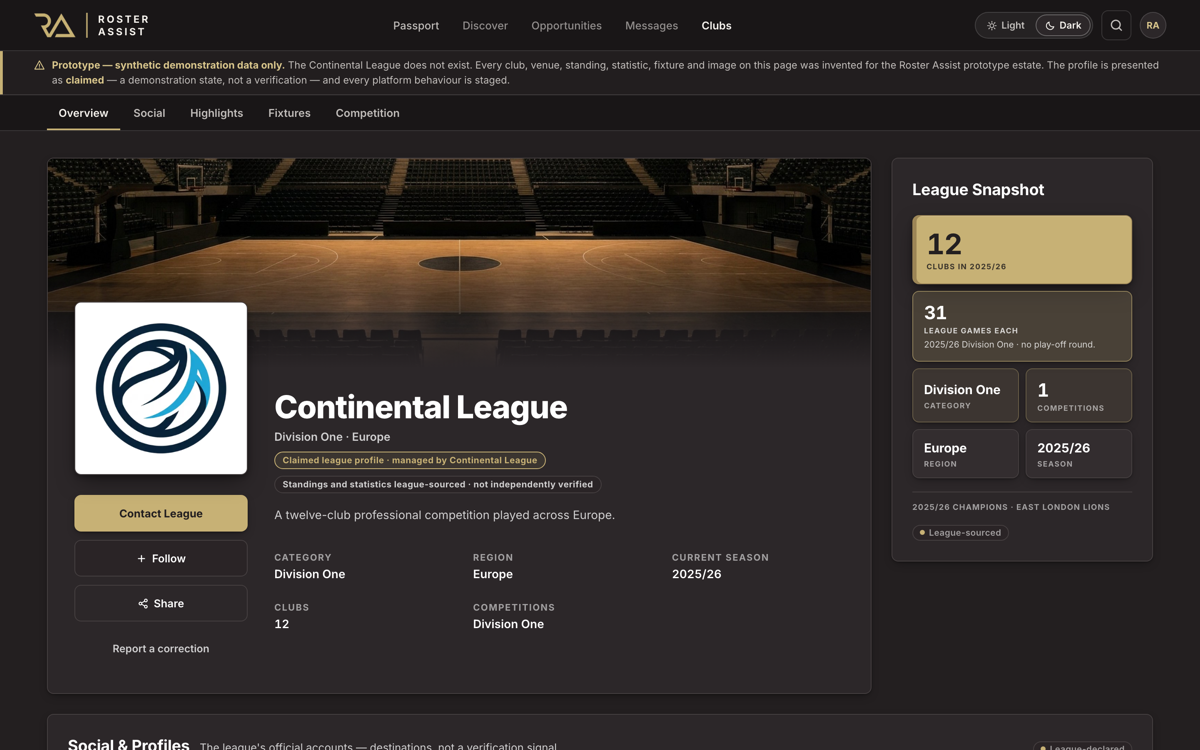Open the Competition tab
Screen dimensions: 1200x750
pyautogui.click(x=367, y=113)
